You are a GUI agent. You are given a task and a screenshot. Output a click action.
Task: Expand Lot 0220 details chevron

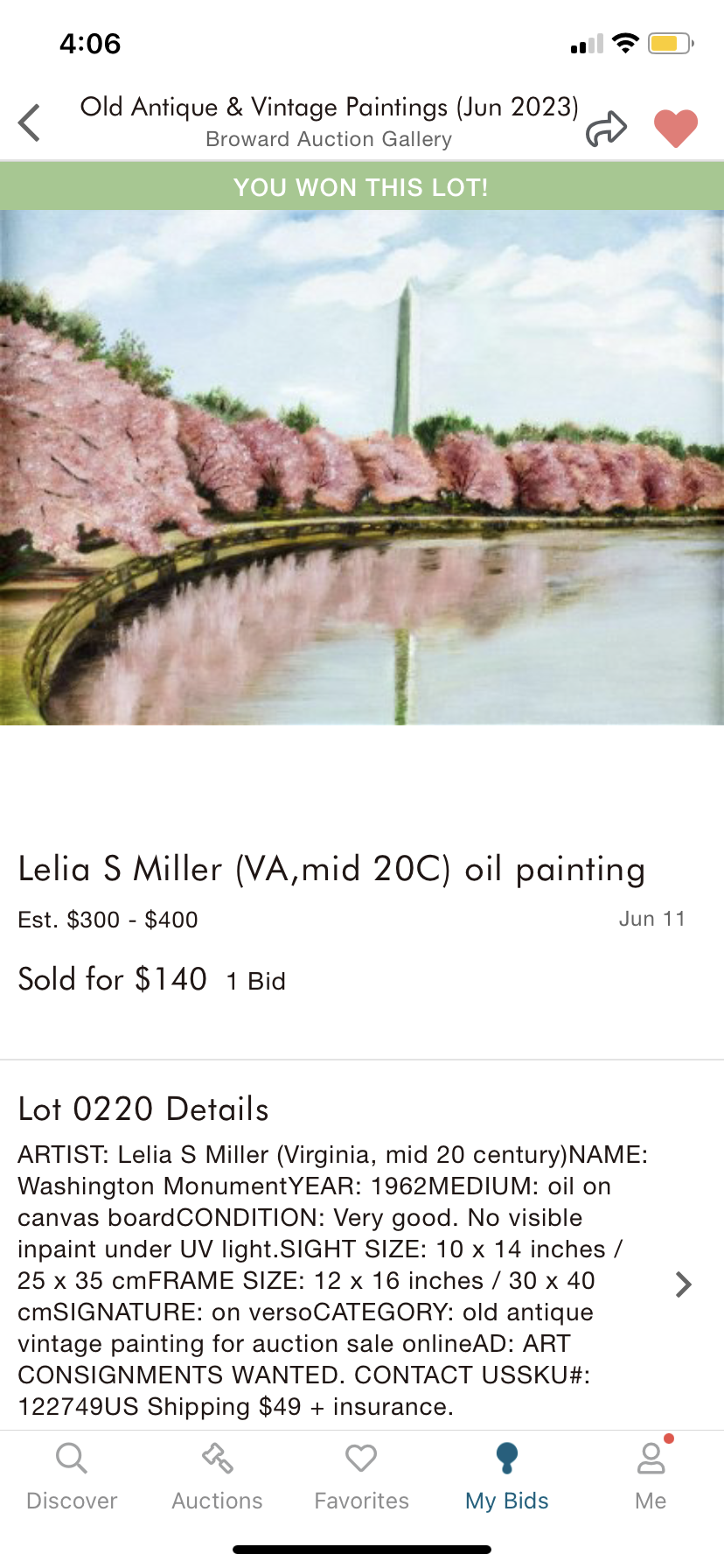684,1284
